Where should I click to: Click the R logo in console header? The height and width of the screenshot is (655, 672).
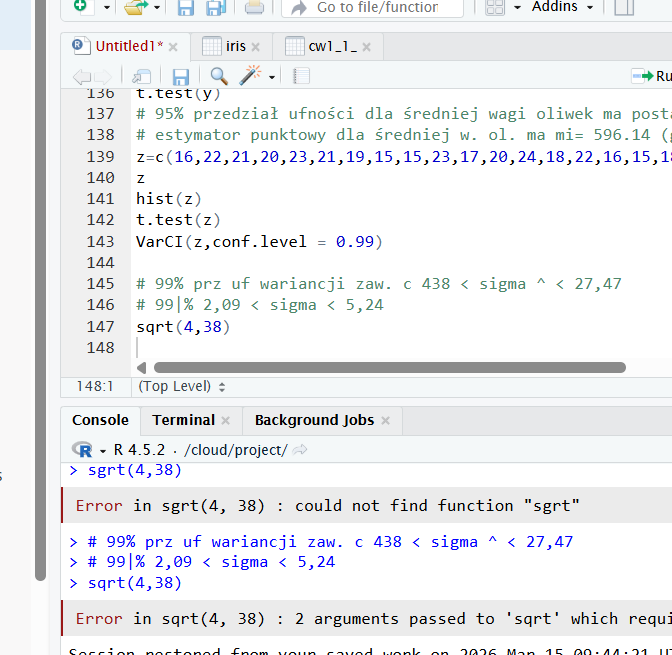coord(82,450)
